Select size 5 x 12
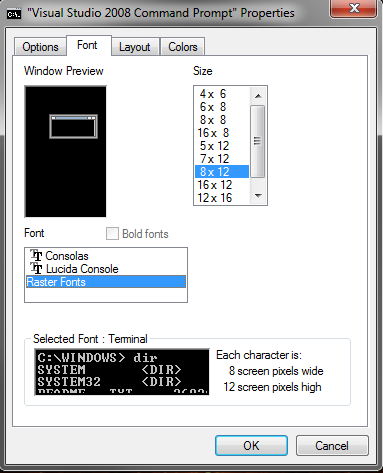 pyautogui.click(x=222, y=146)
